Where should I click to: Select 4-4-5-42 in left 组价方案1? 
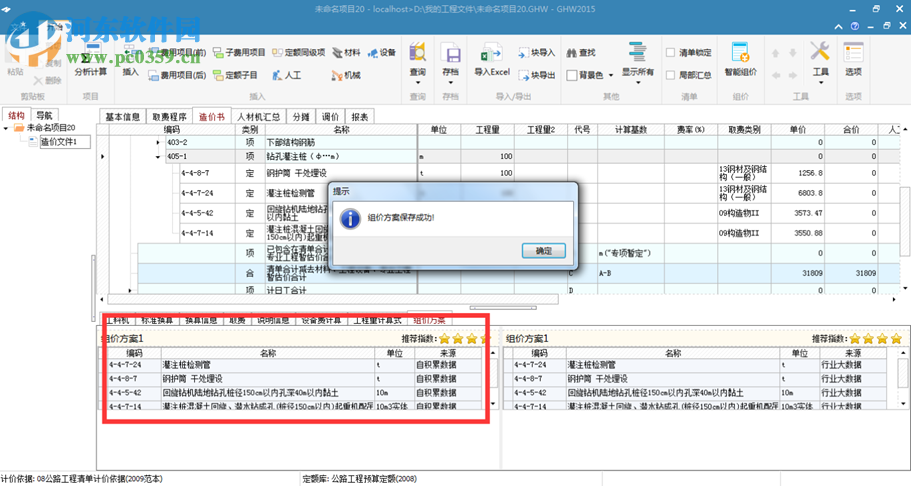click(295, 393)
